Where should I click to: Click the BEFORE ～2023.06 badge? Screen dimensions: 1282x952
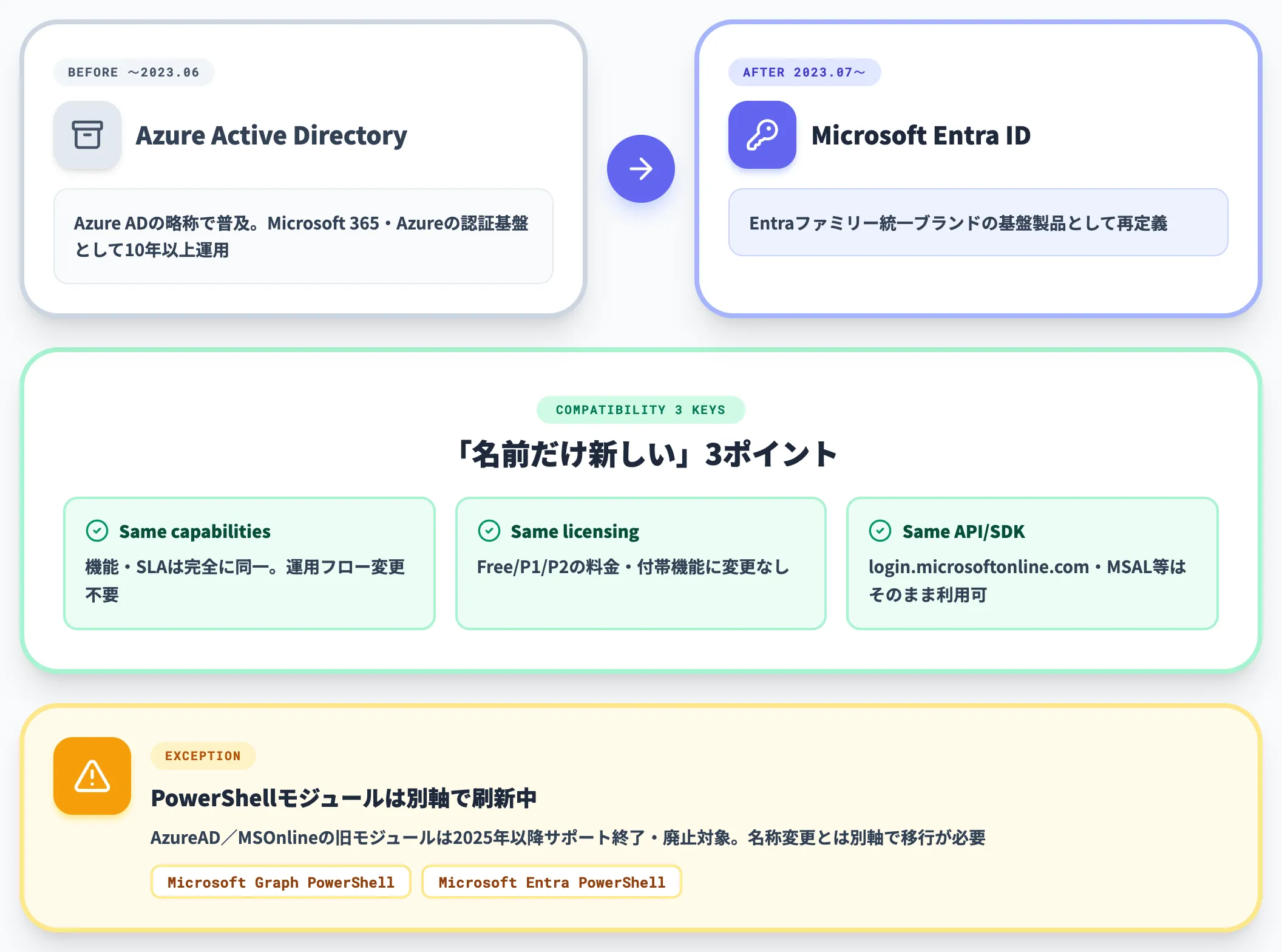tap(134, 72)
